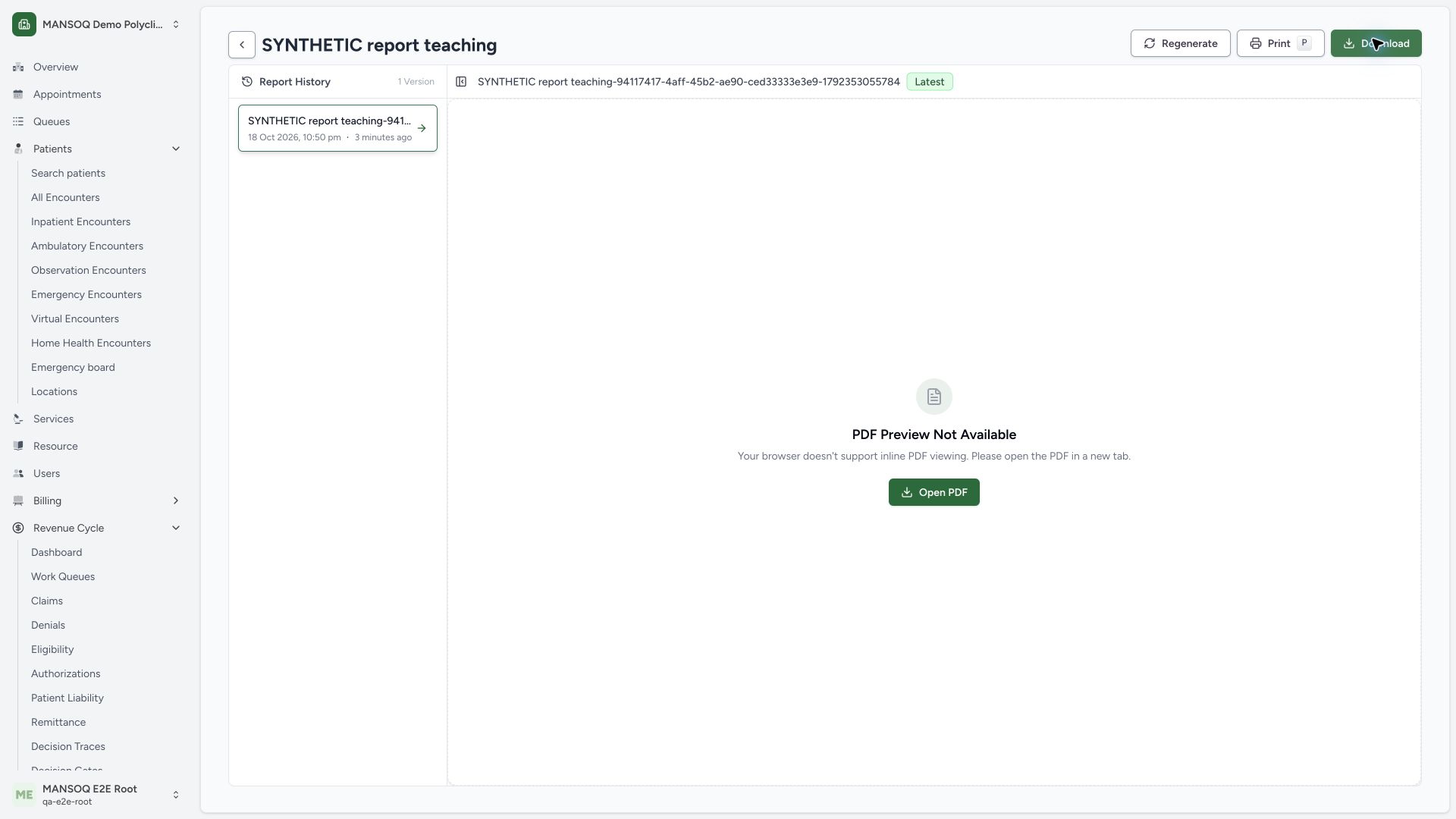Viewport: 1456px width, 819px height.
Task: Click Open PDF button
Action: 934,492
